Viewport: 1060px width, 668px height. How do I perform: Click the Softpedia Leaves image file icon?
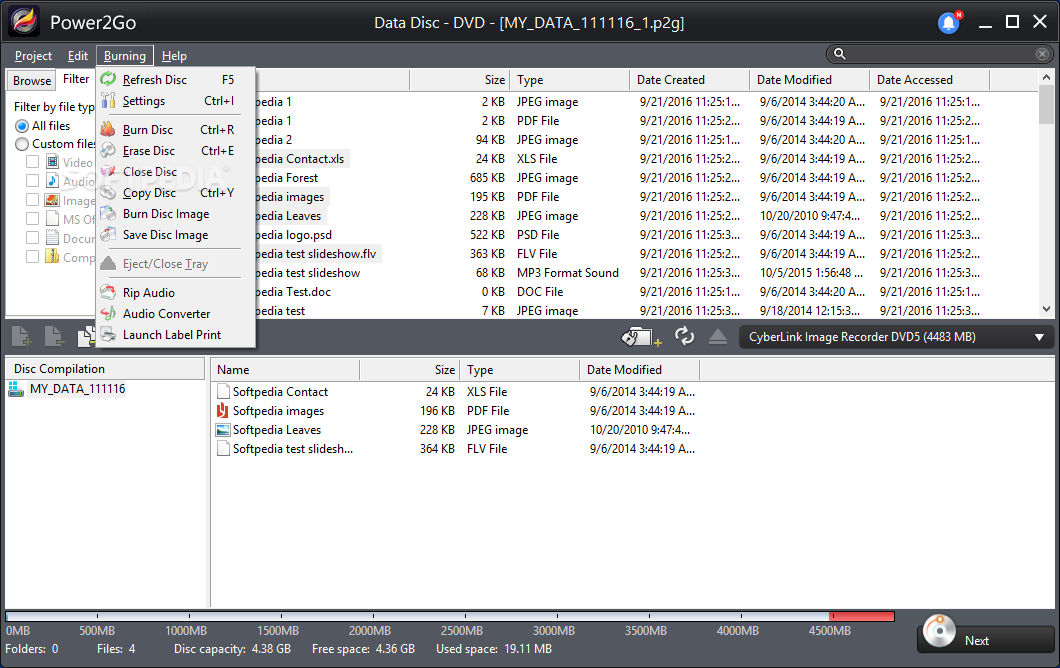[222, 429]
